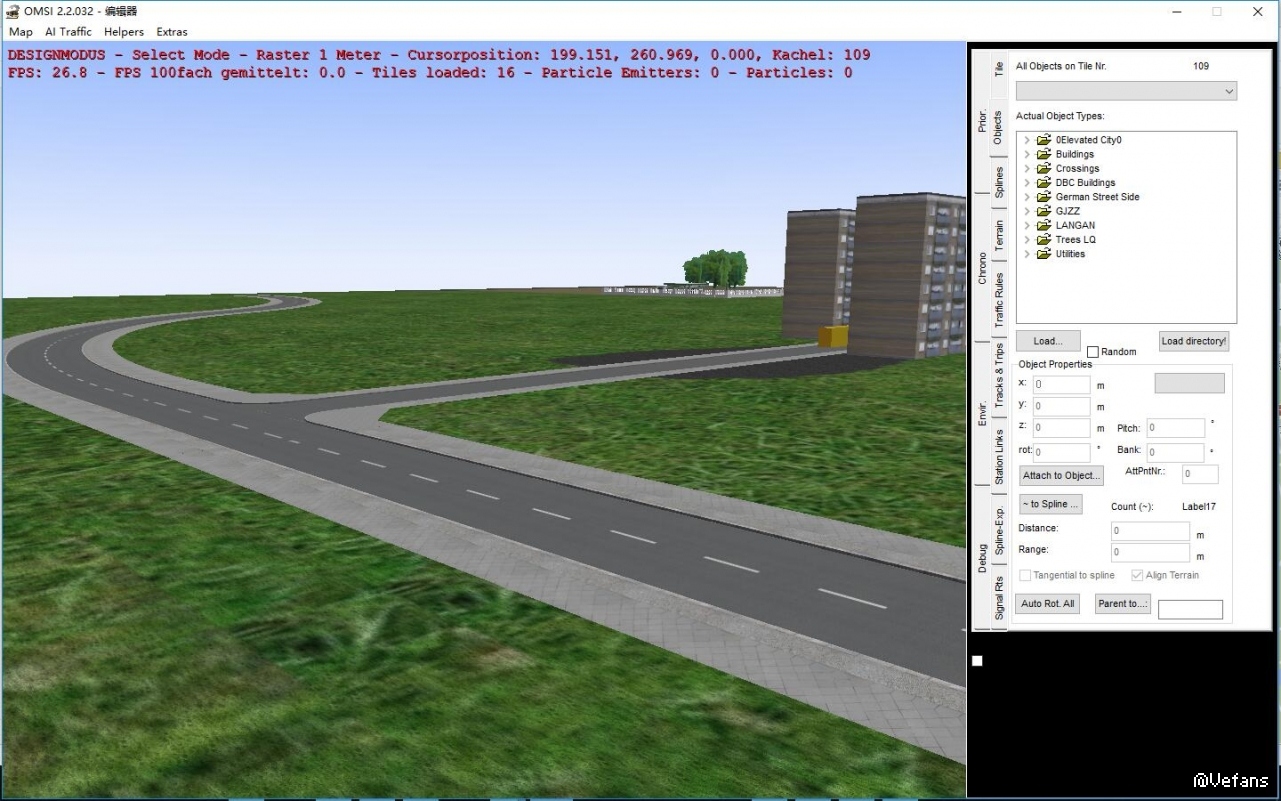Expand the LANGAN tree node
The image size is (1281, 801).
[x=1027, y=225]
